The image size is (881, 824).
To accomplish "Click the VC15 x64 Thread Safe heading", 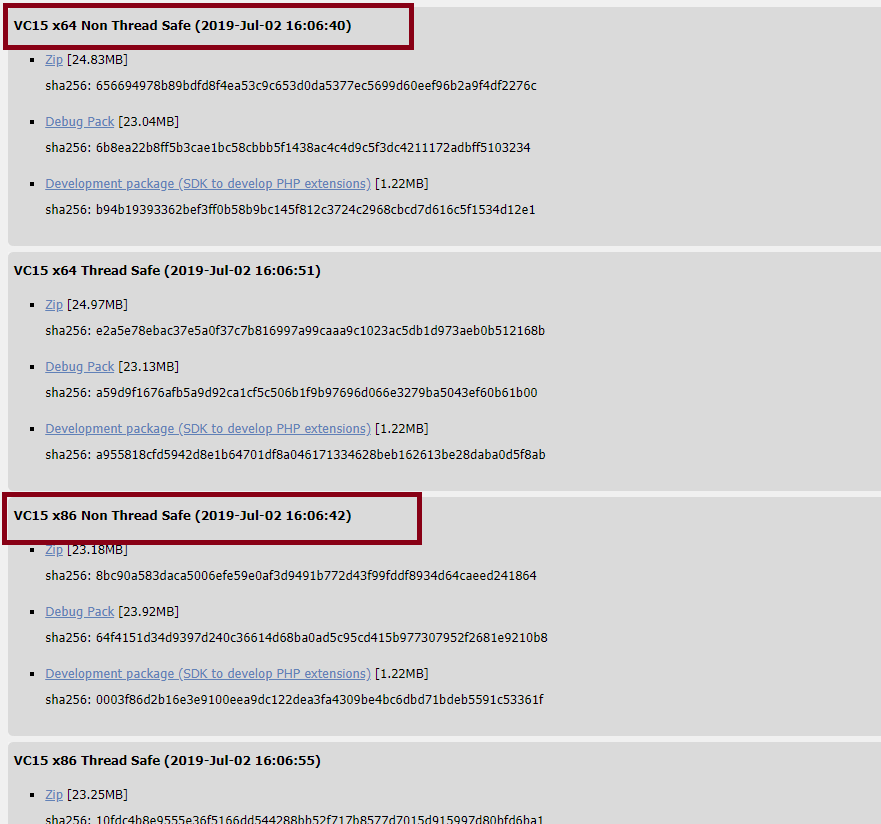I will (167, 271).
